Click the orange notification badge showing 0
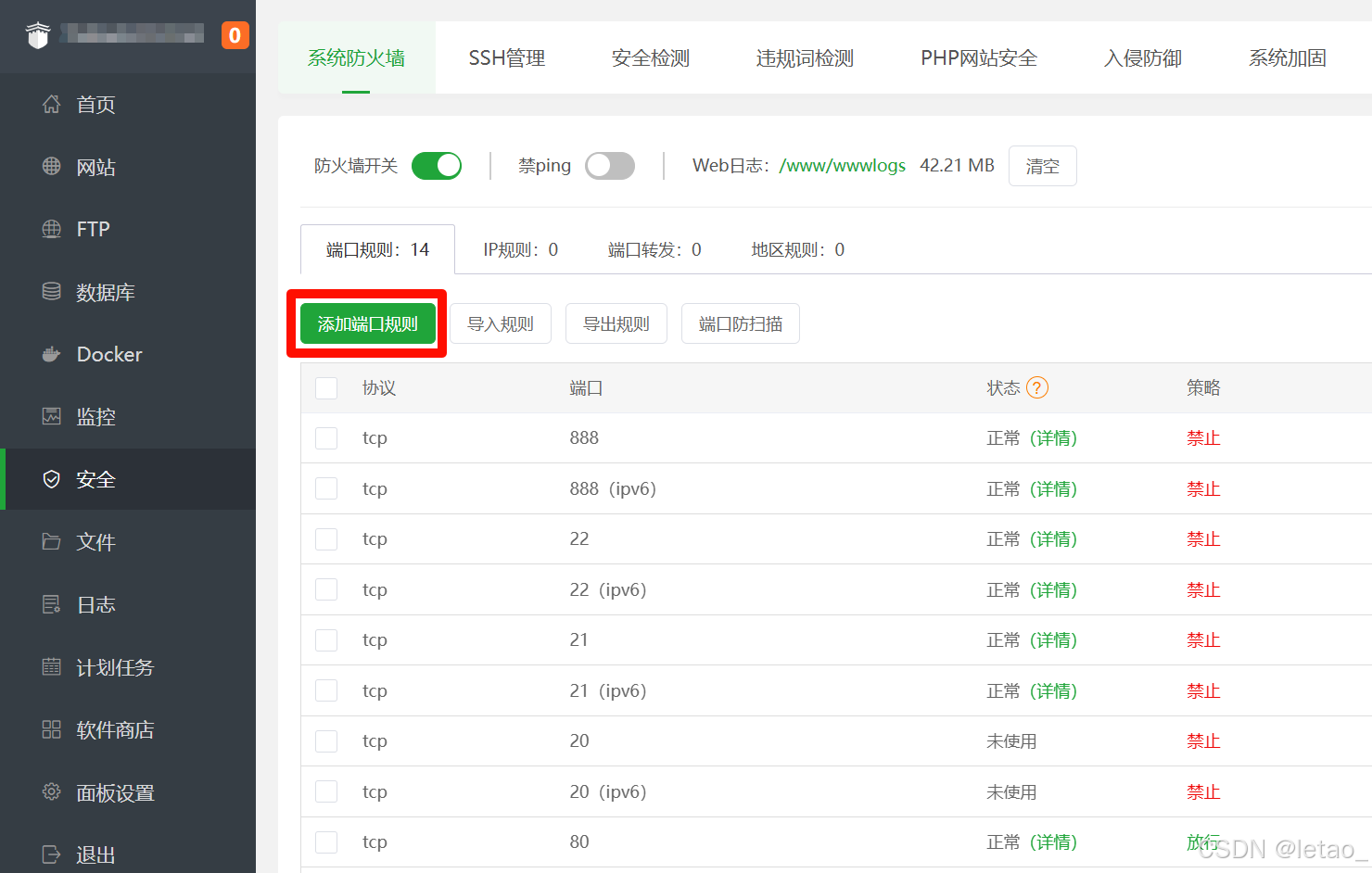This screenshot has width=1372, height=873. pos(235,35)
